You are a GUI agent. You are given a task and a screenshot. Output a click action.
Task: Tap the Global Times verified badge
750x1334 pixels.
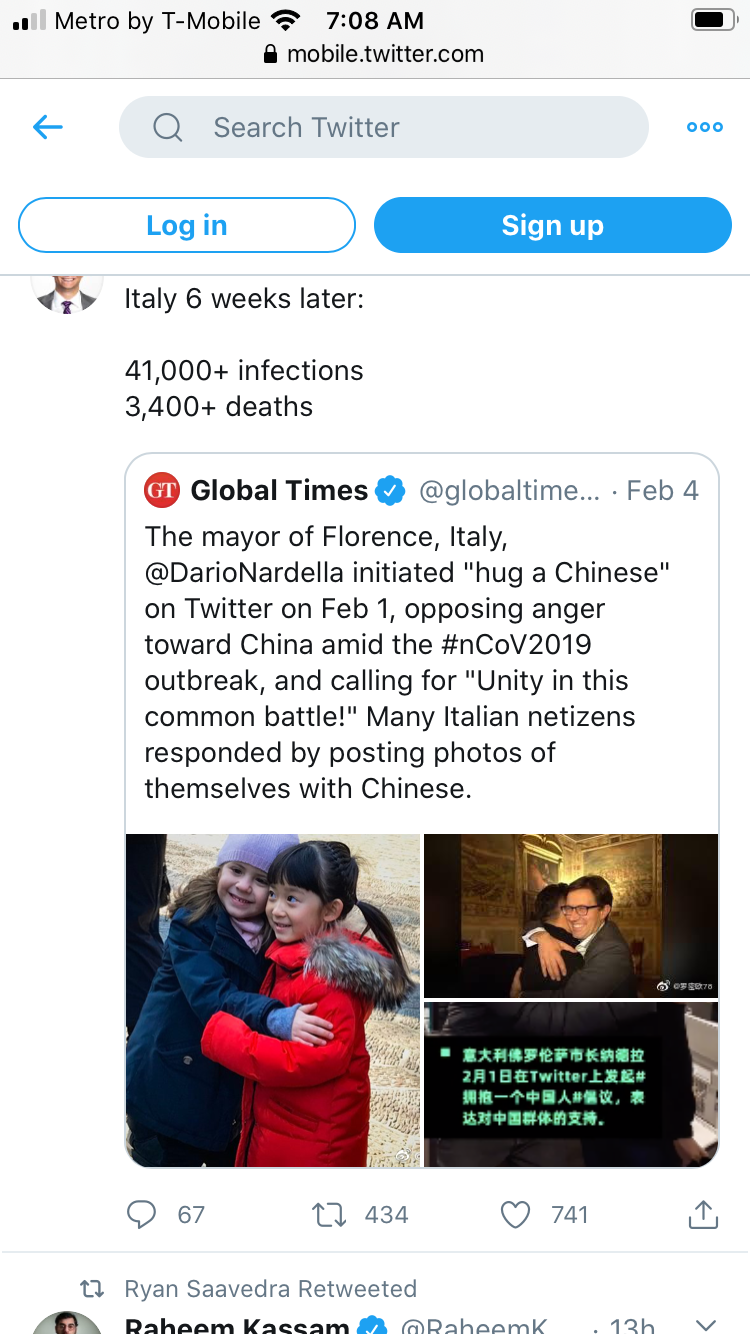[x=390, y=491]
